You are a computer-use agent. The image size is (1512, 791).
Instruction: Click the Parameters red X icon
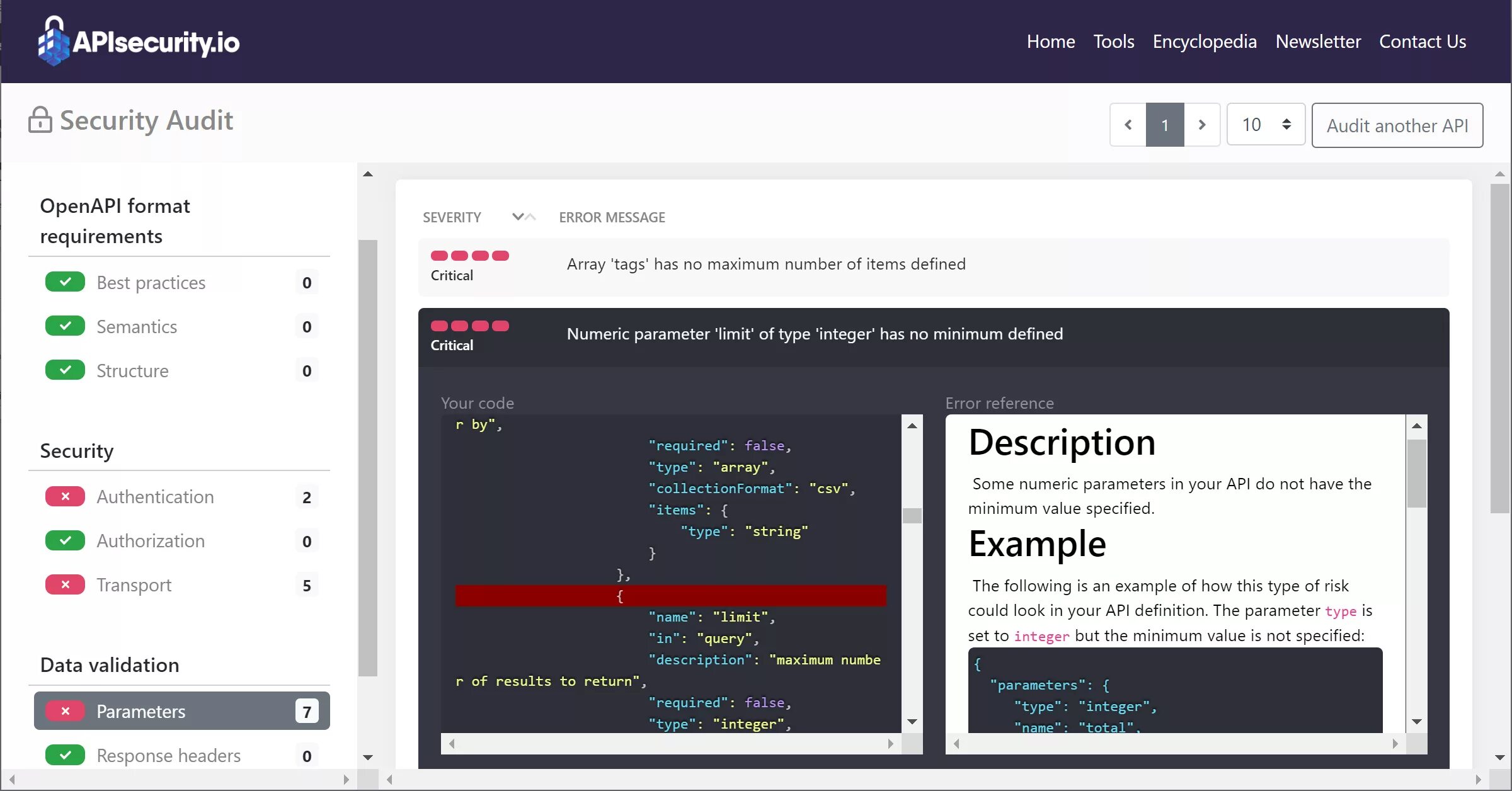[65, 711]
